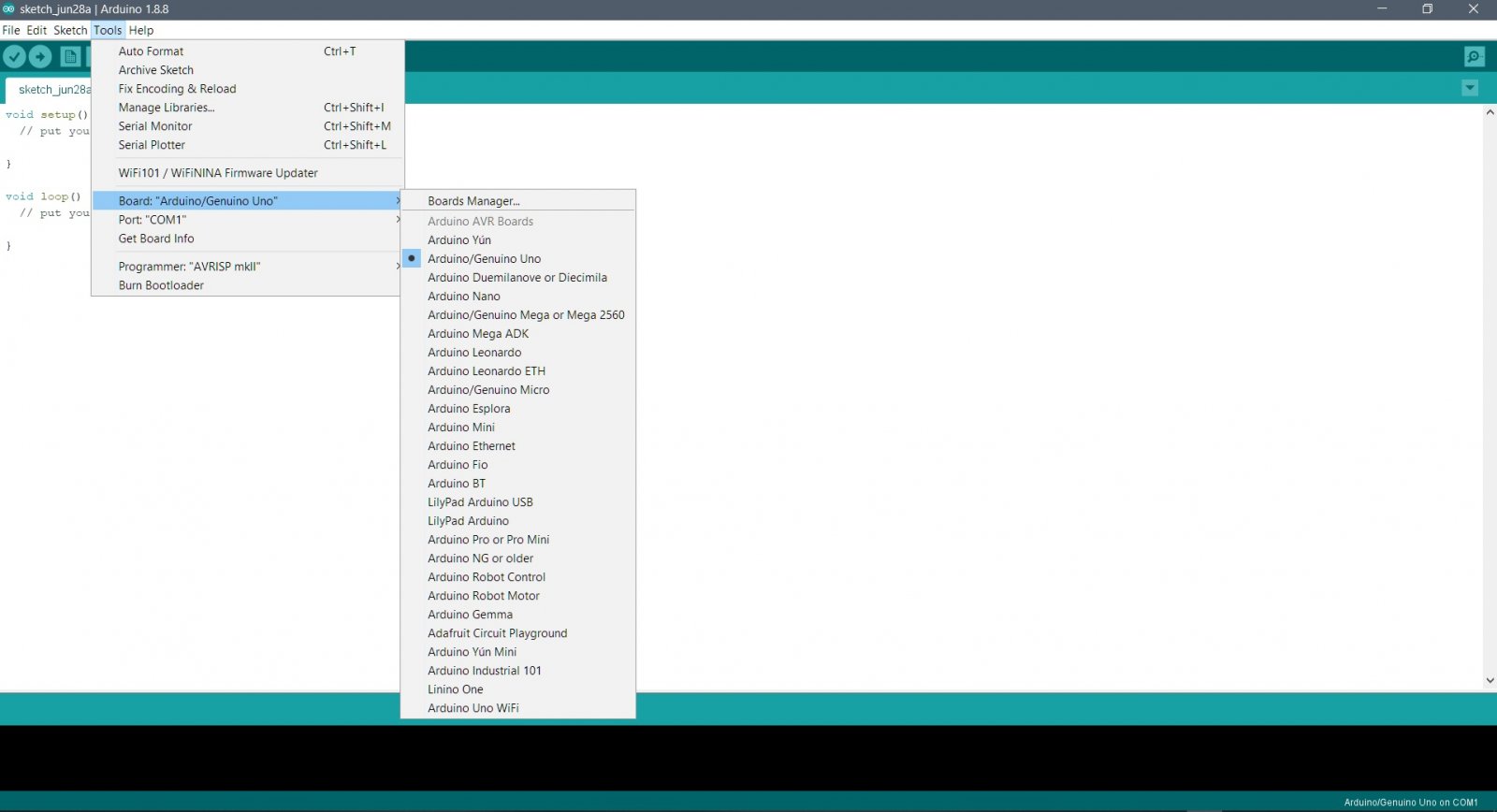Launch WiFi101 / WiFiNINA Firmware Updater
The width and height of the screenshot is (1497, 812).
tap(247, 173)
